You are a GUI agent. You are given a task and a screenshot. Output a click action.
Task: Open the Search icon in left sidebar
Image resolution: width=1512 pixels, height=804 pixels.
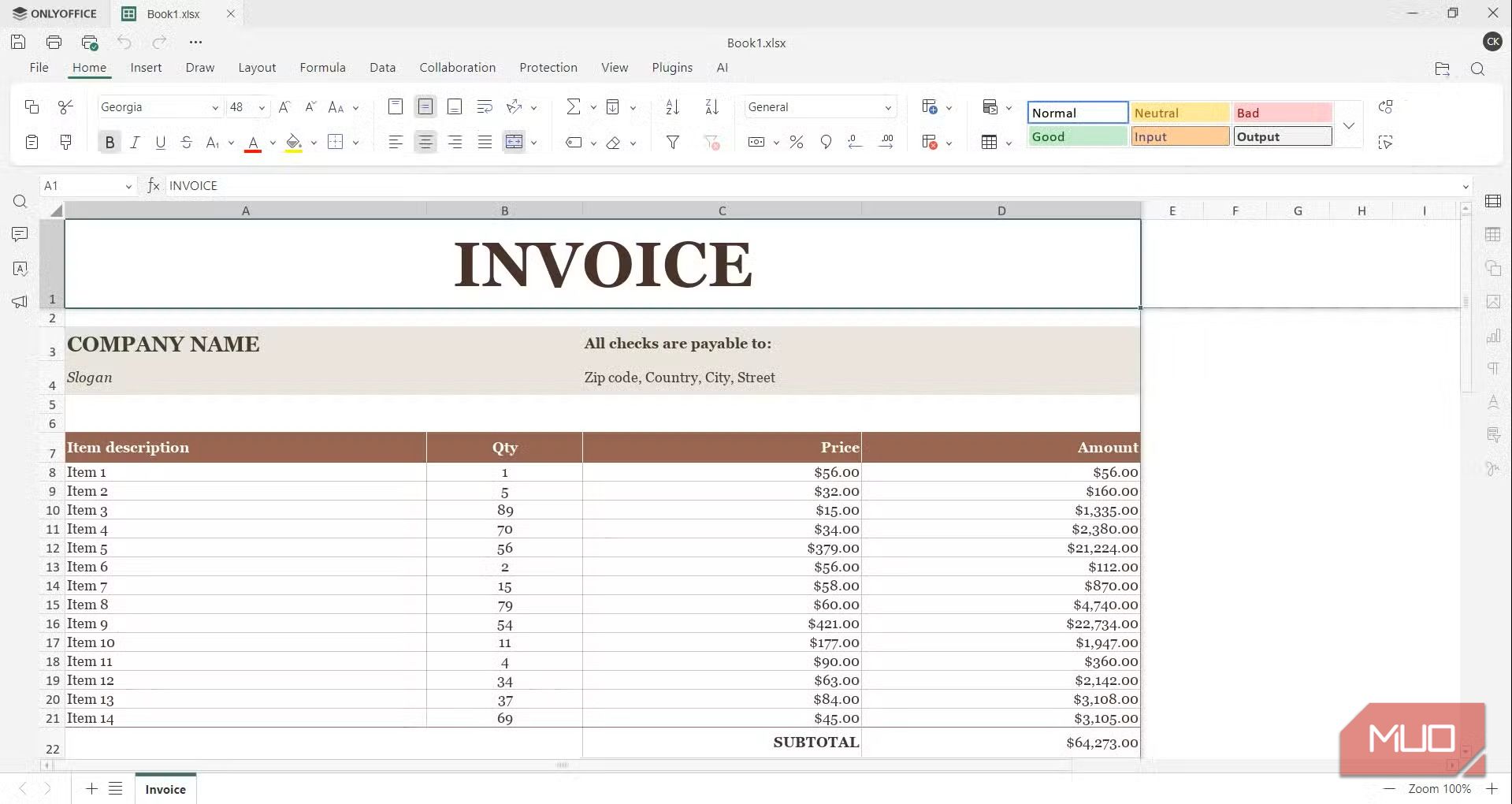click(x=20, y=202)
